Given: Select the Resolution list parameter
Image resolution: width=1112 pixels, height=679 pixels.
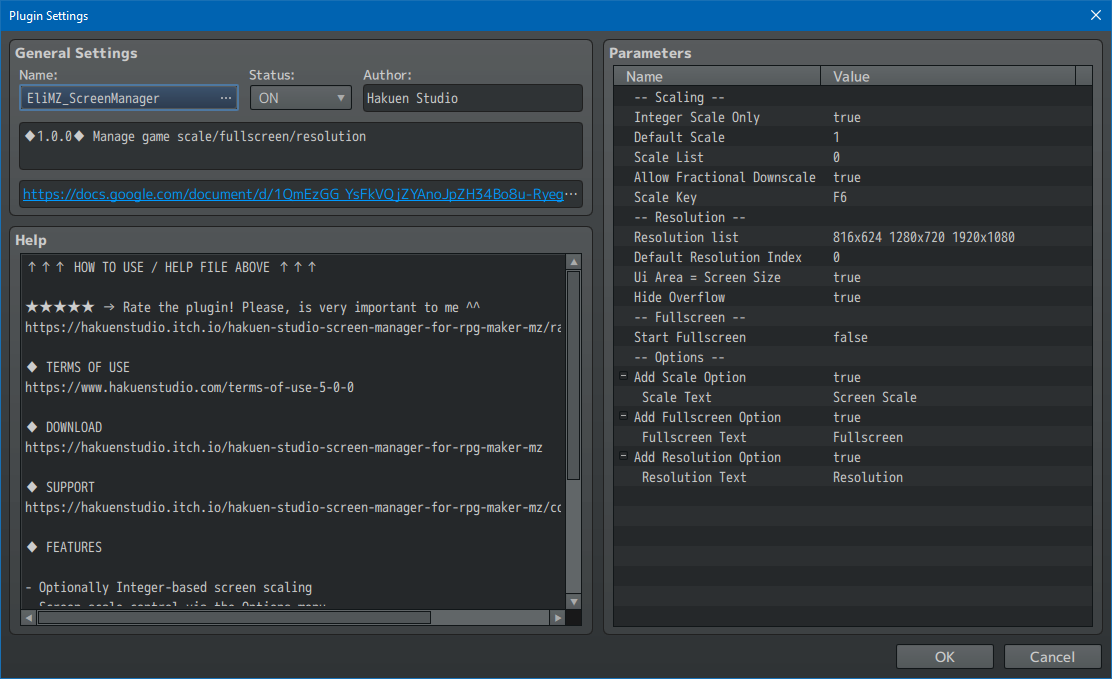Looking at the screenshot, I should coord(852,237).
